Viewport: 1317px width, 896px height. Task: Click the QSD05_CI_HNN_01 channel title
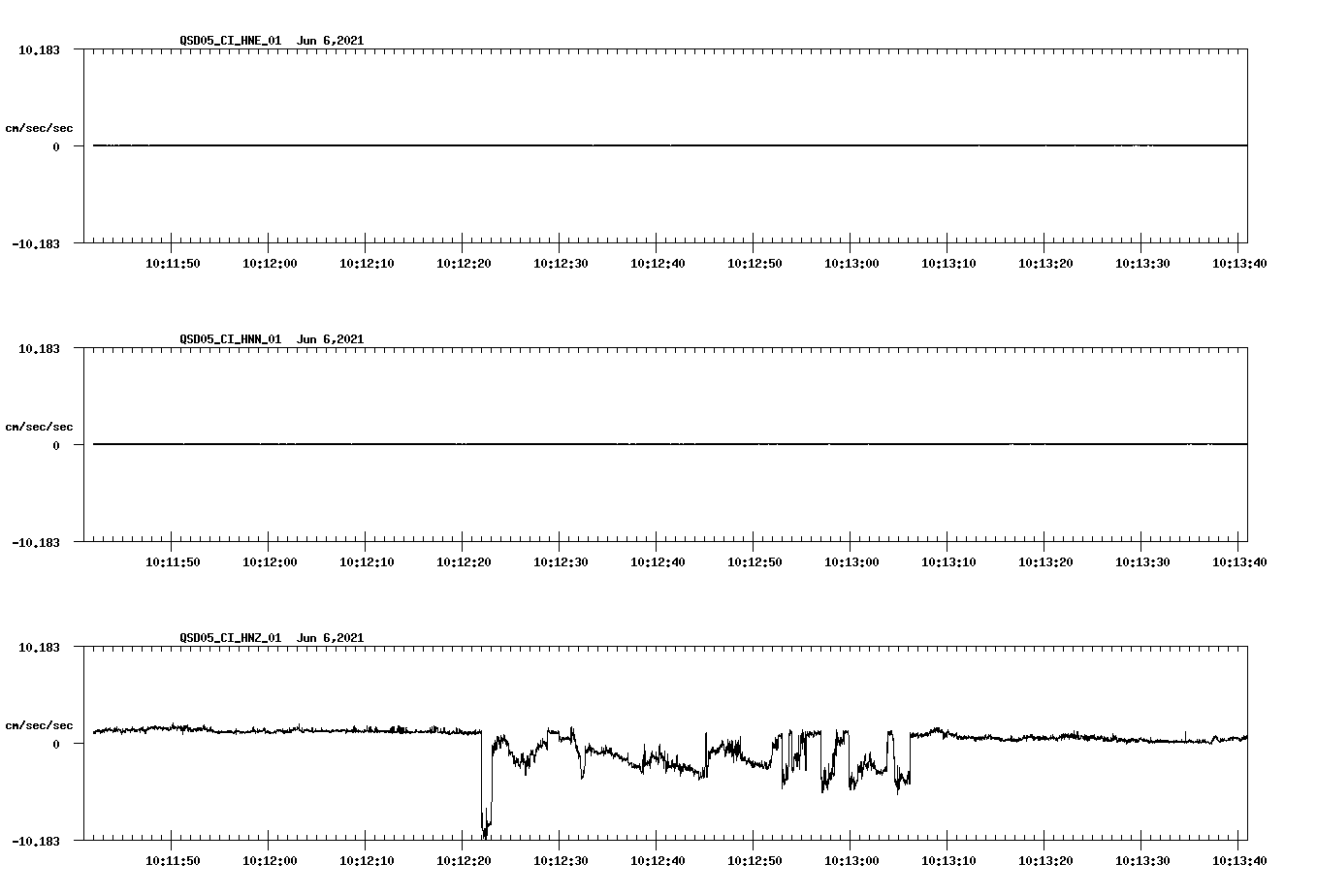(x=231, y=339)
